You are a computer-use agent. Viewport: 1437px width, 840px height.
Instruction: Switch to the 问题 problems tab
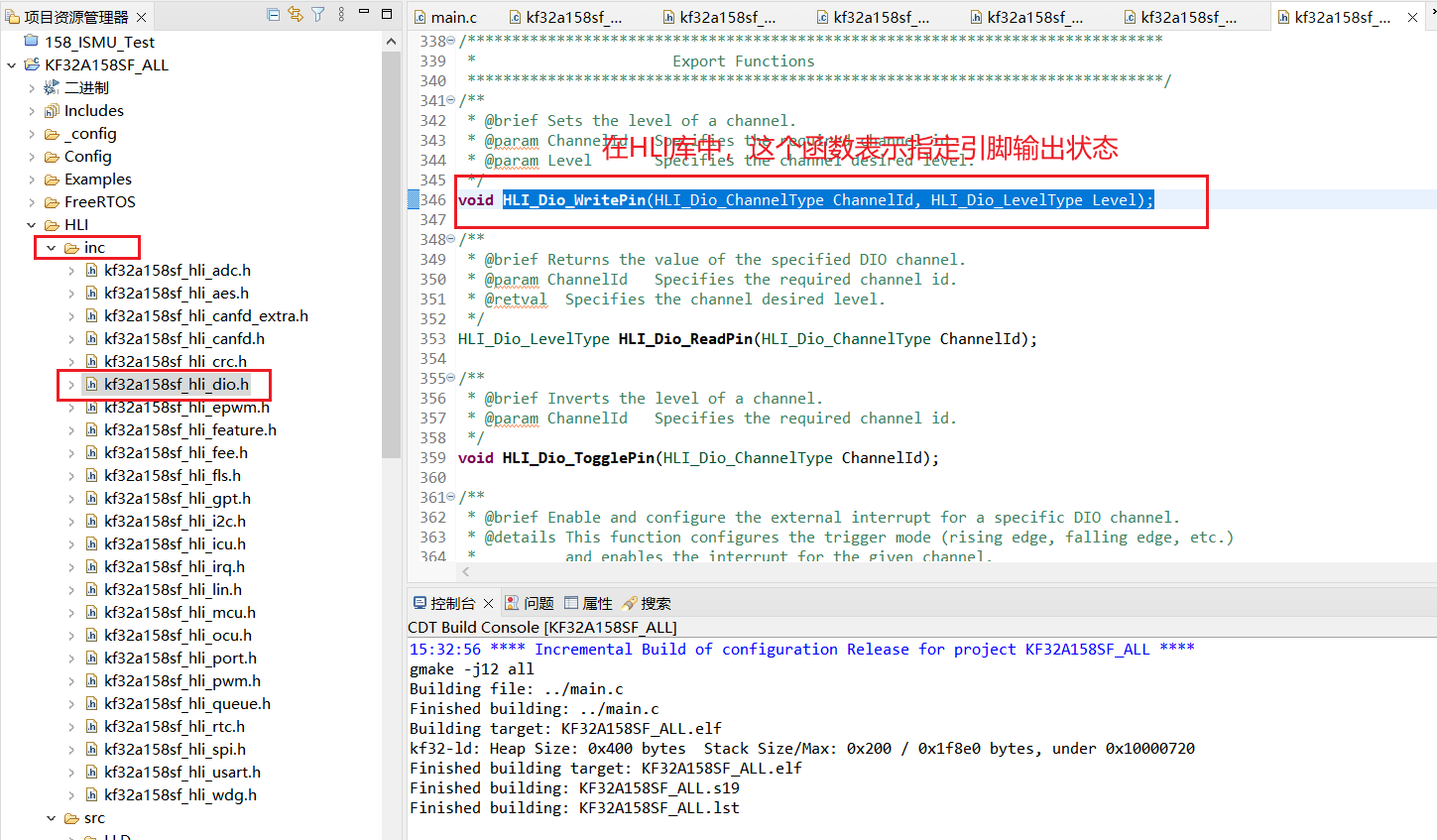pos(530,603)
